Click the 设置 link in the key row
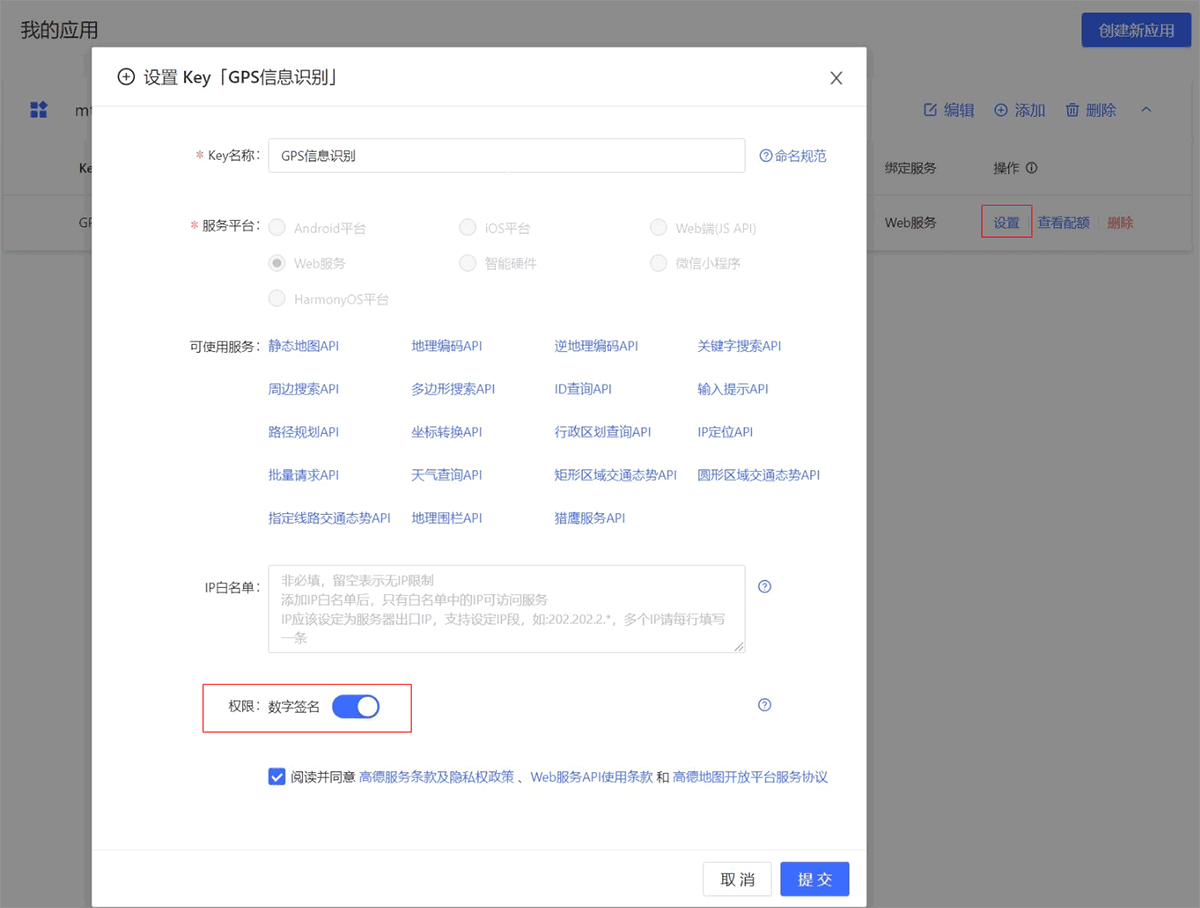Viewport: 1200px width, 908px height. 1006,222
